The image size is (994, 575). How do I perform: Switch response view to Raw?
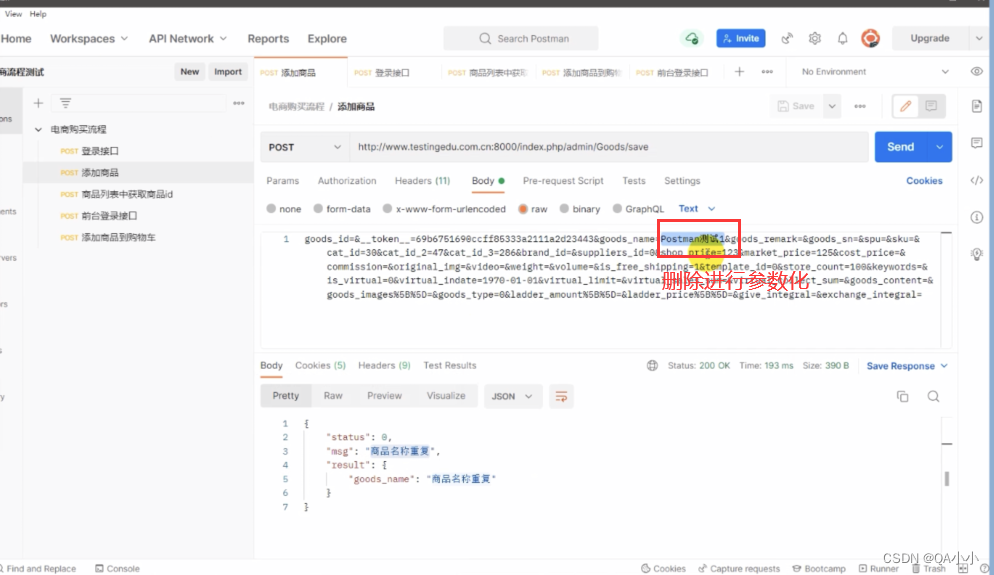pyautogui.click(x=333, y=396)
